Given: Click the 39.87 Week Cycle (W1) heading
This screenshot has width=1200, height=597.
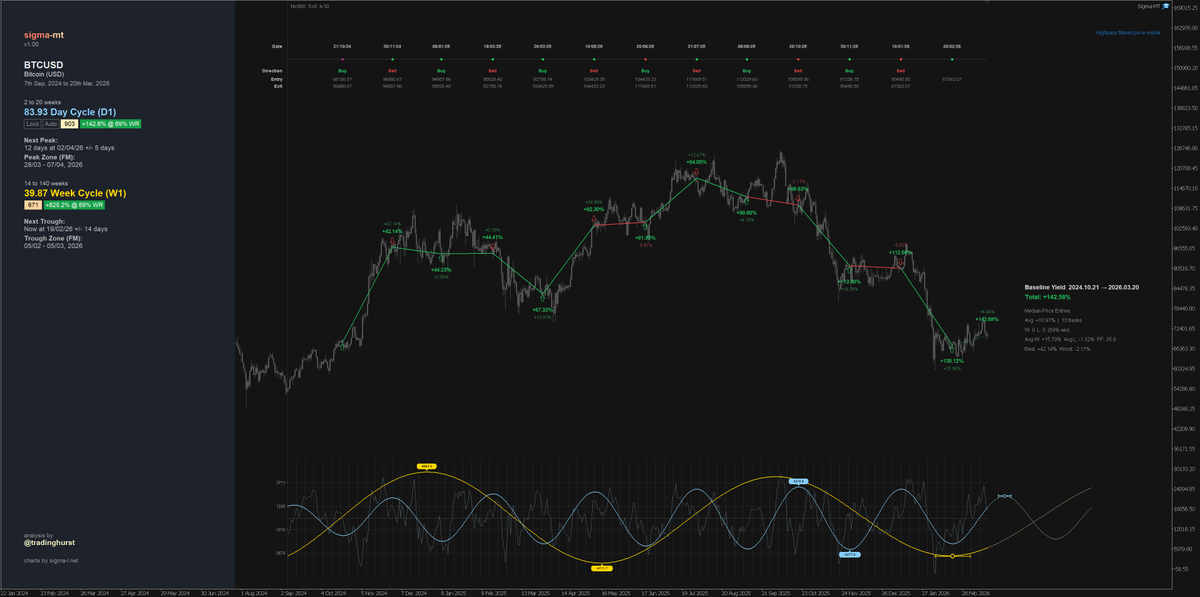Looking at the screenshot, I should 75,192.
